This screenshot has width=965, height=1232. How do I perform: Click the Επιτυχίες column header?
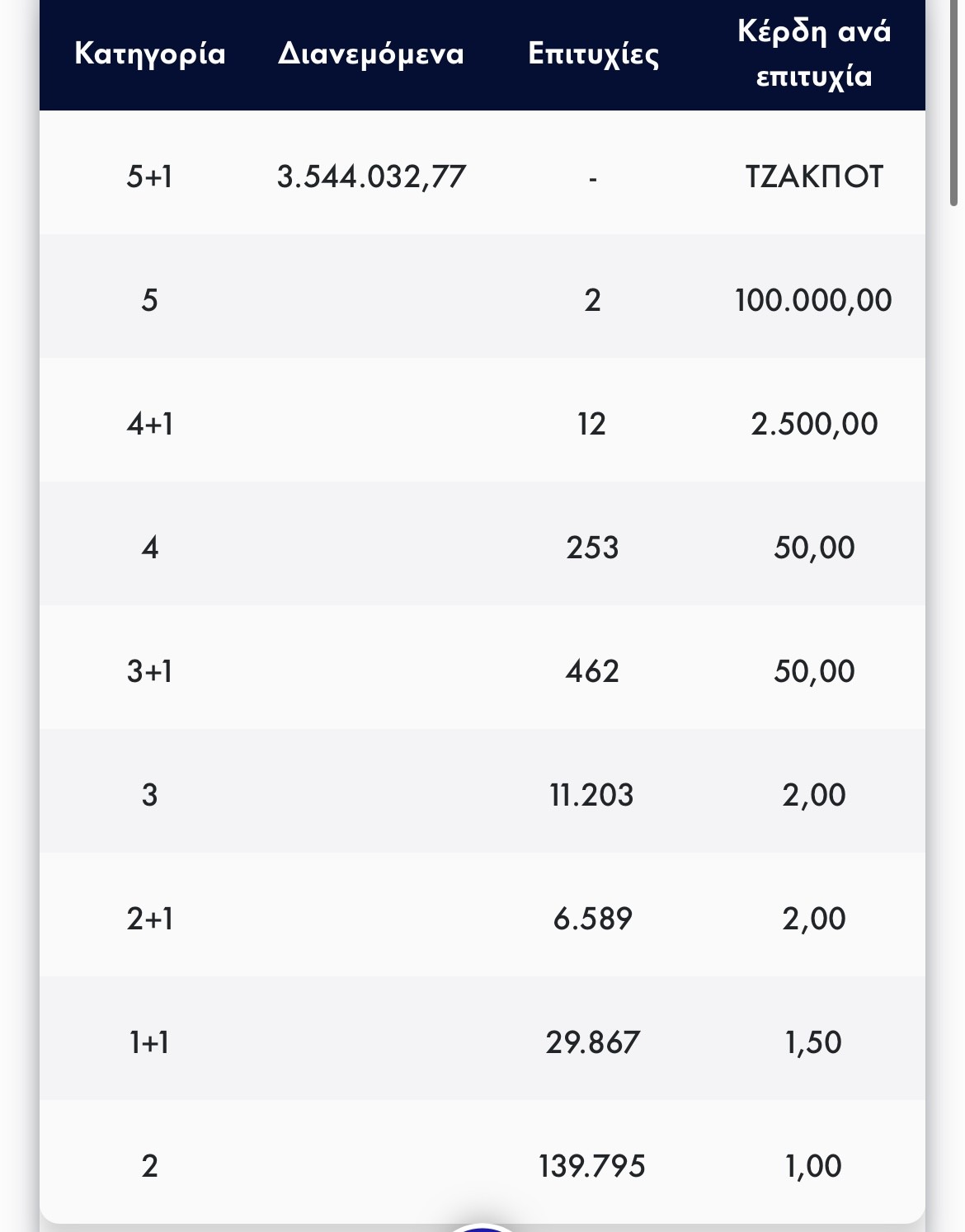pyautogui.click(x=593, y=54)
